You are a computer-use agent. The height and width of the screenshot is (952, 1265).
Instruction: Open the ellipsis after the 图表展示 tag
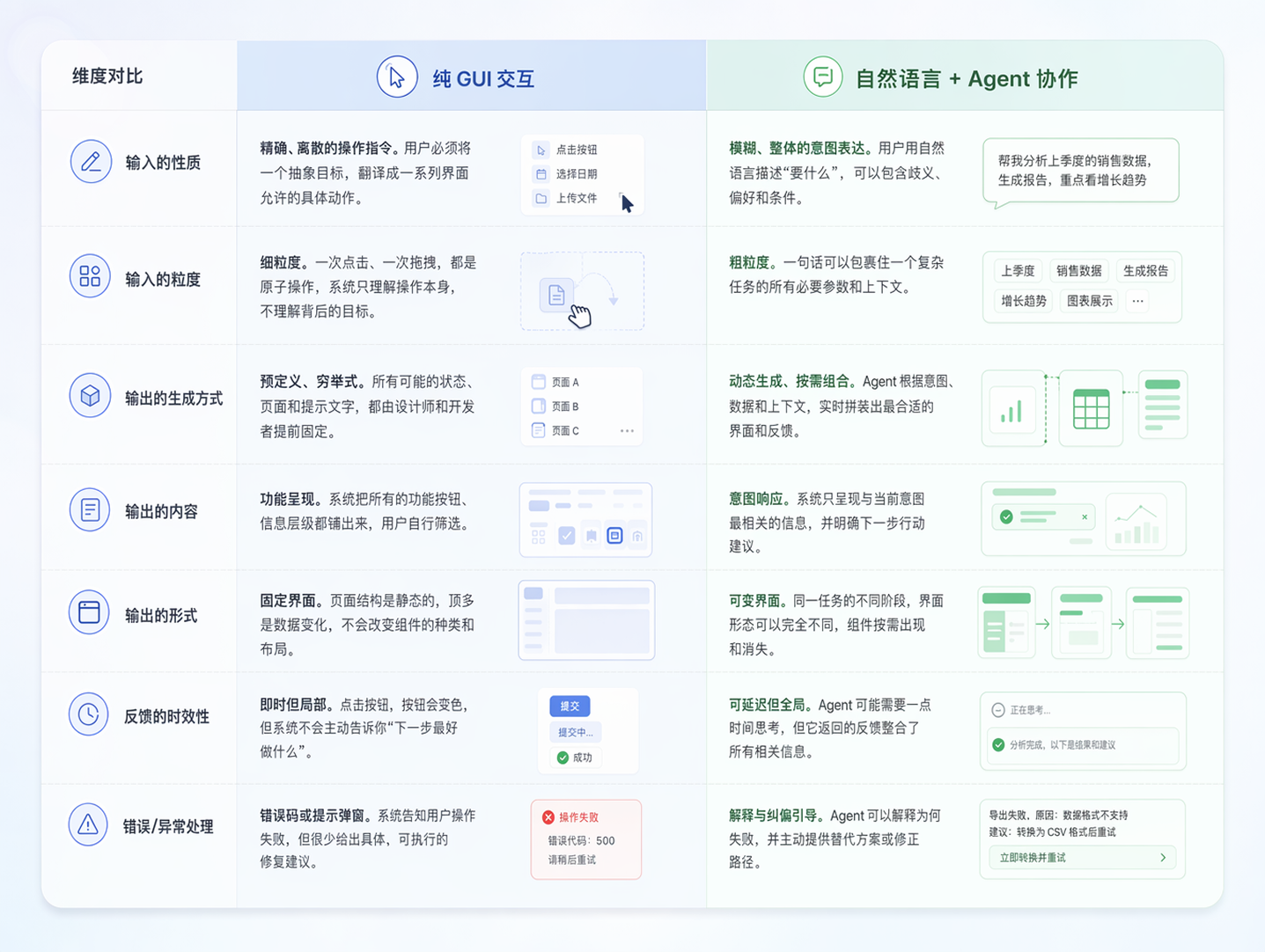pyautogui.click(x=1137, y=301)
